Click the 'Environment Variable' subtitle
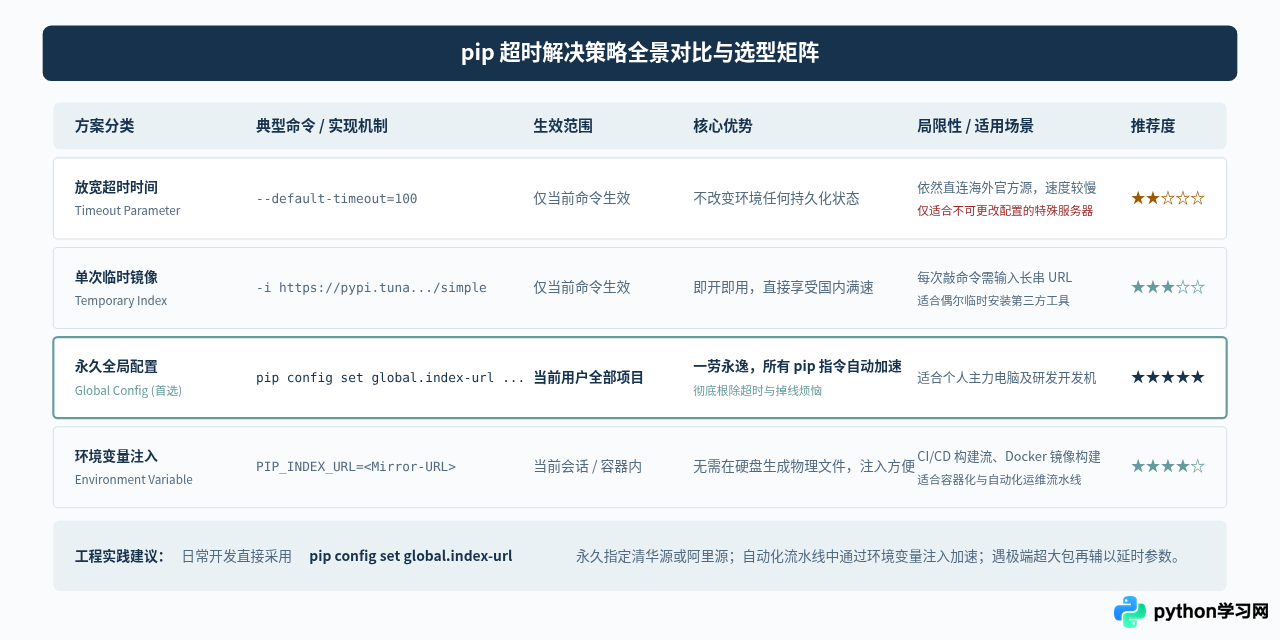The width and height of the screenshot is (1280, 640). click(134, 480)
